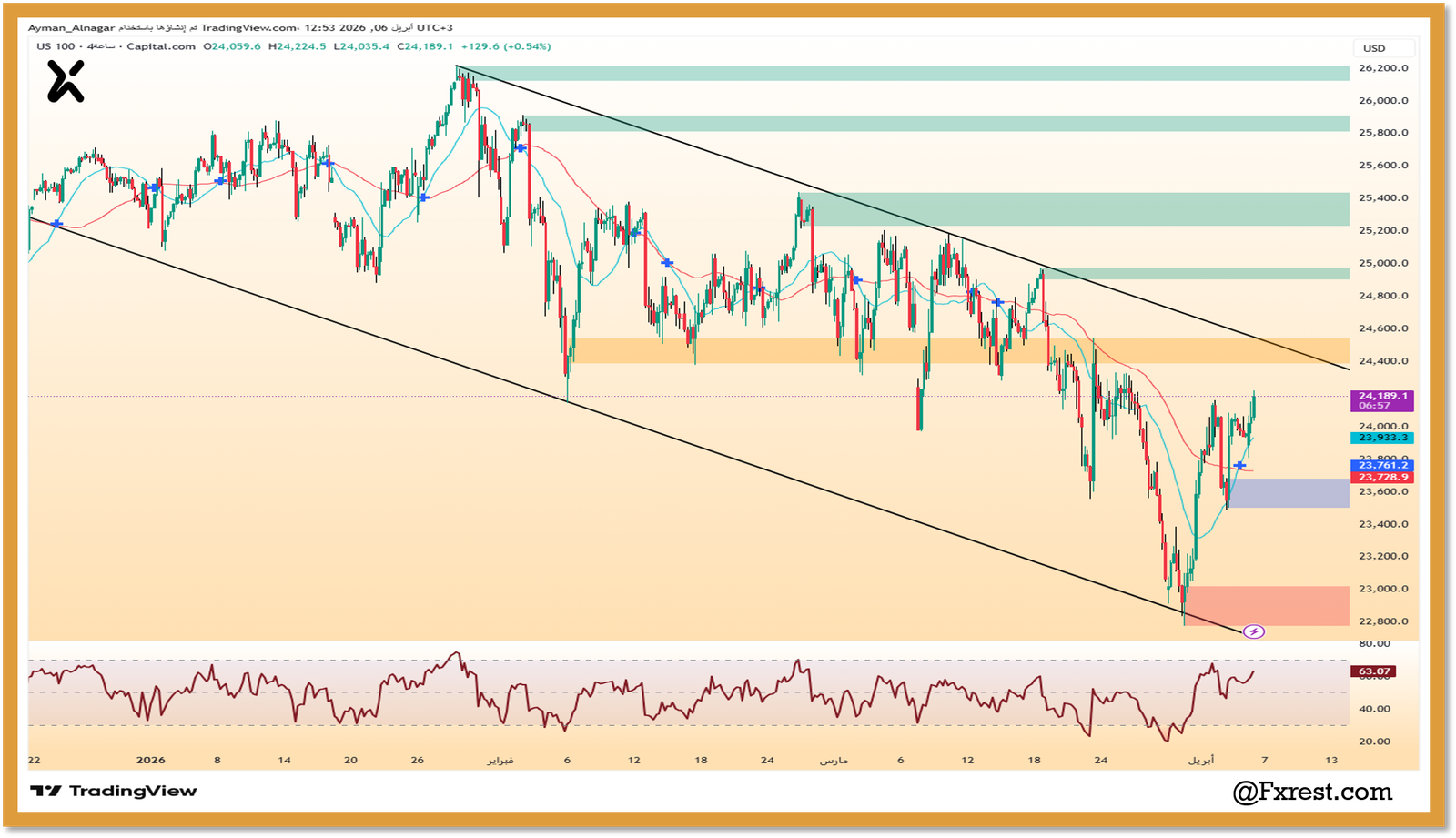Select the current price label 24,189.1
The image size is (1456, 838).
coord(1382,396)
